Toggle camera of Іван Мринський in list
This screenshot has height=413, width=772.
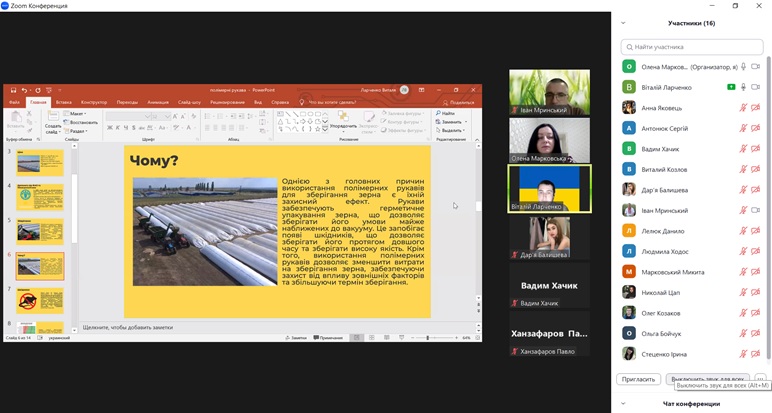pyautogui.click(x=755, y=210)
